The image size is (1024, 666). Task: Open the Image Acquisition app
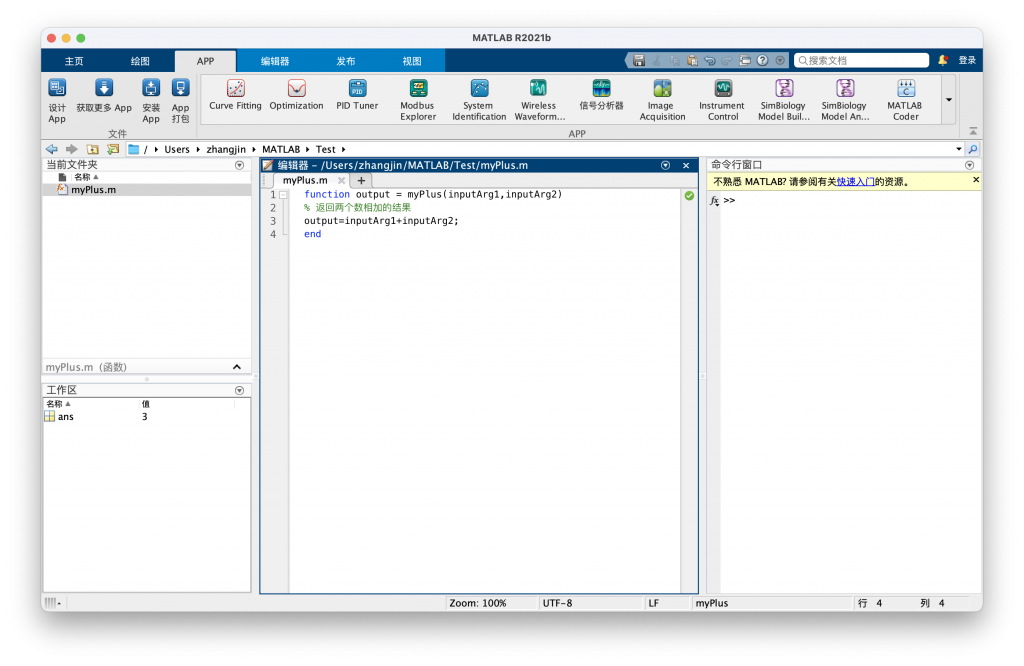(x=662, y=101)
